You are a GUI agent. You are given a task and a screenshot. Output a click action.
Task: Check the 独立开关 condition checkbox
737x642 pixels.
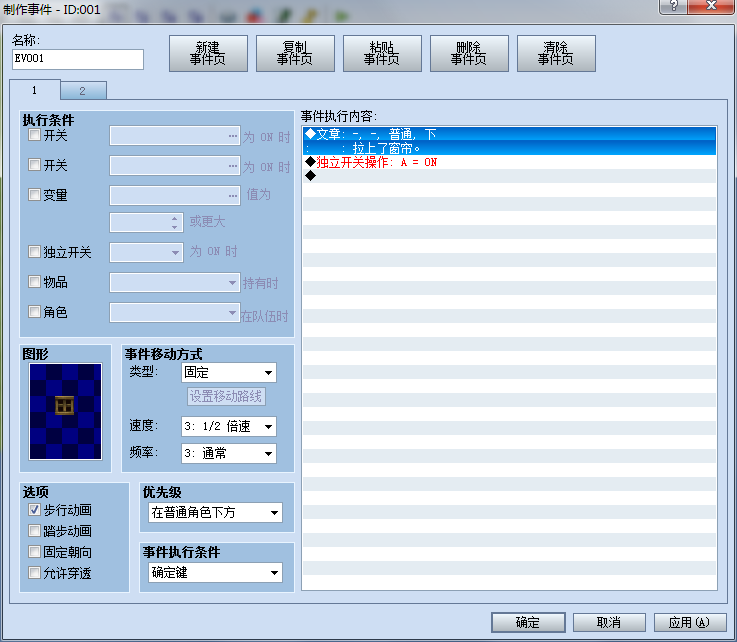click(34, 252)
